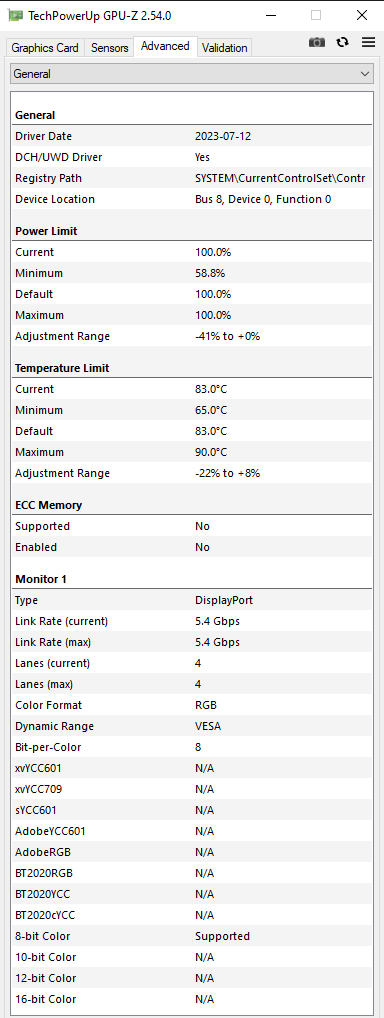Switch to the Graphics Card tab
The image size is (384, 1018).
click(x=45, y=47)
